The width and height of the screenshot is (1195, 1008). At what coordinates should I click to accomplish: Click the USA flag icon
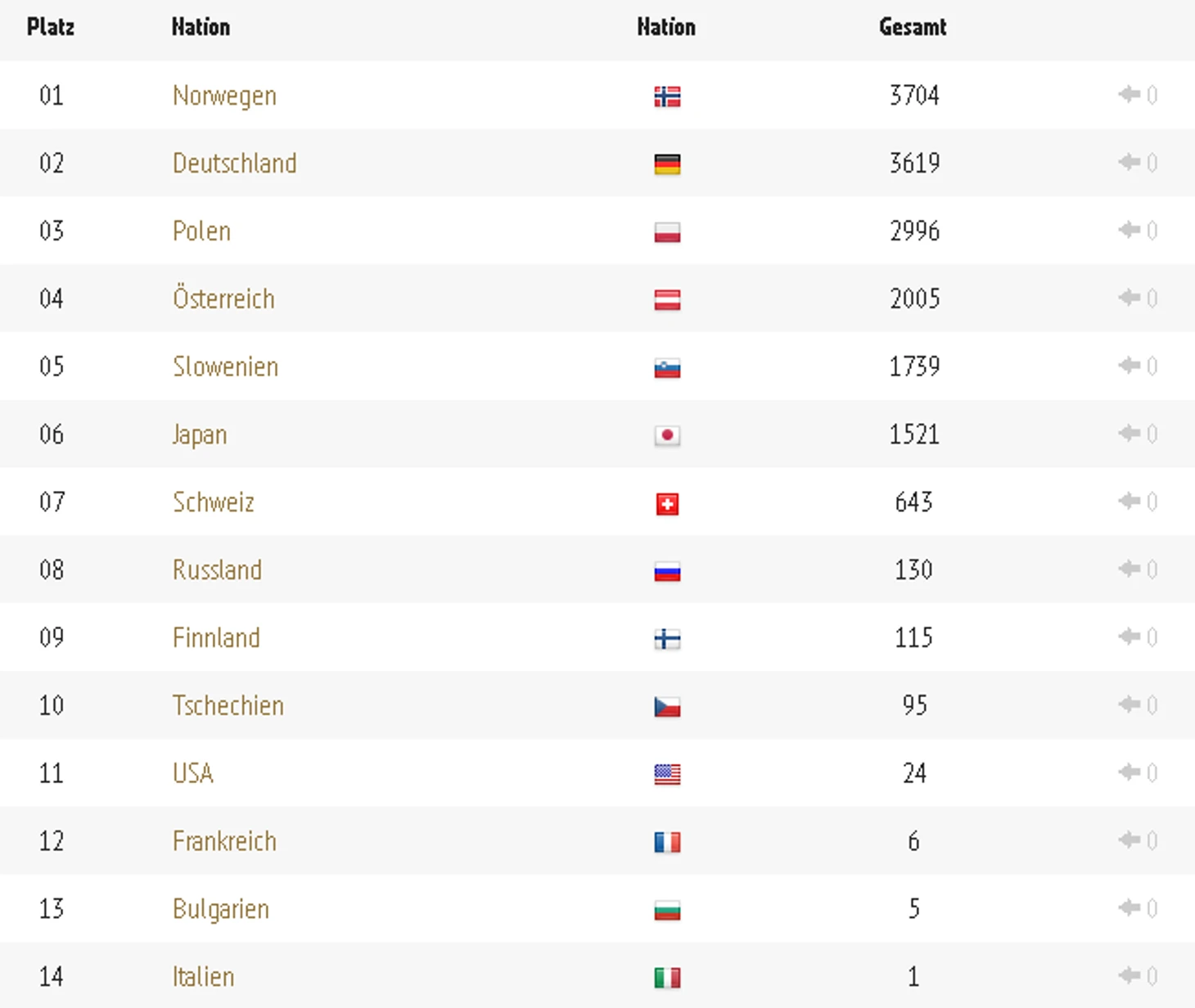pos(667,774)
